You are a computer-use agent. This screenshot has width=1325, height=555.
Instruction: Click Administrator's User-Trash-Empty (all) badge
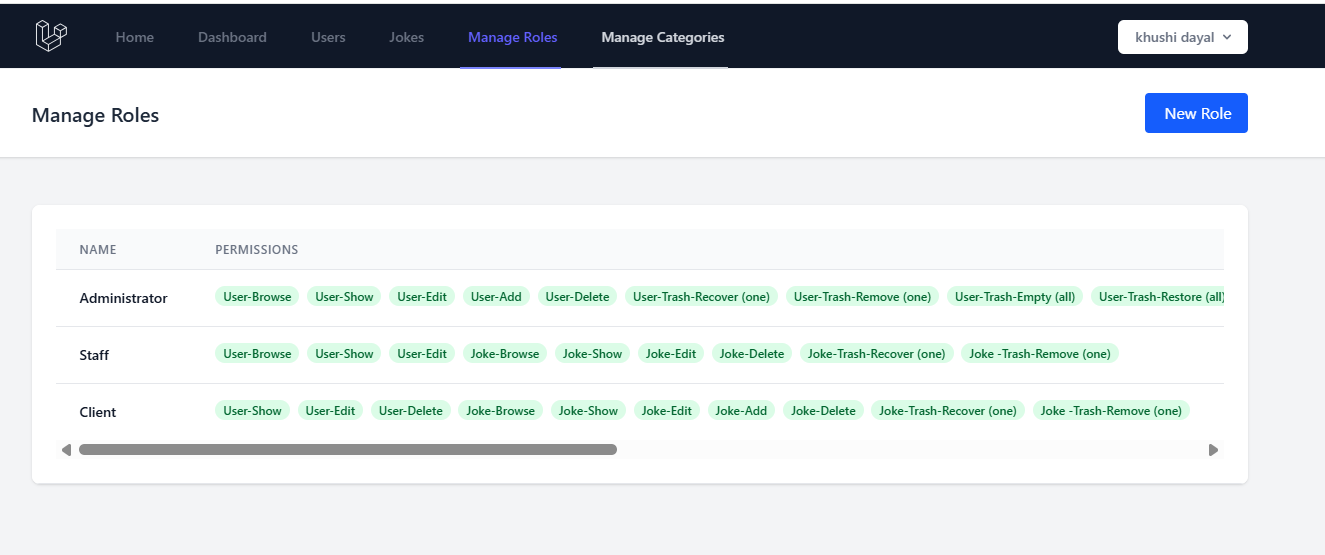point(1014,297)
